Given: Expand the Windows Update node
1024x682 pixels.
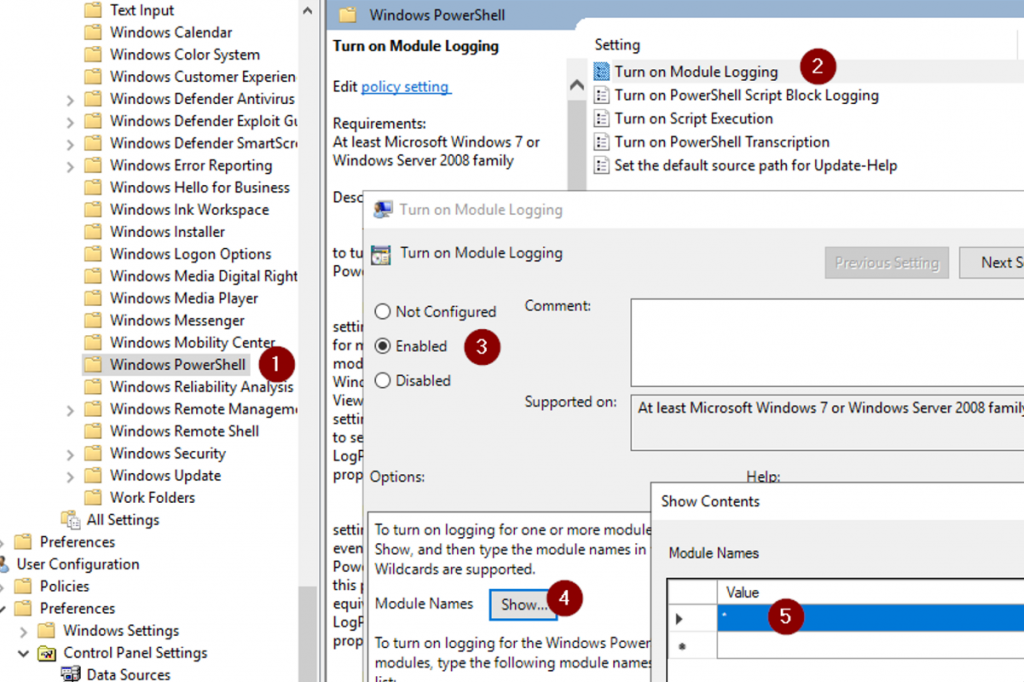Looking at the screenshot, I should tap(71, 477).
